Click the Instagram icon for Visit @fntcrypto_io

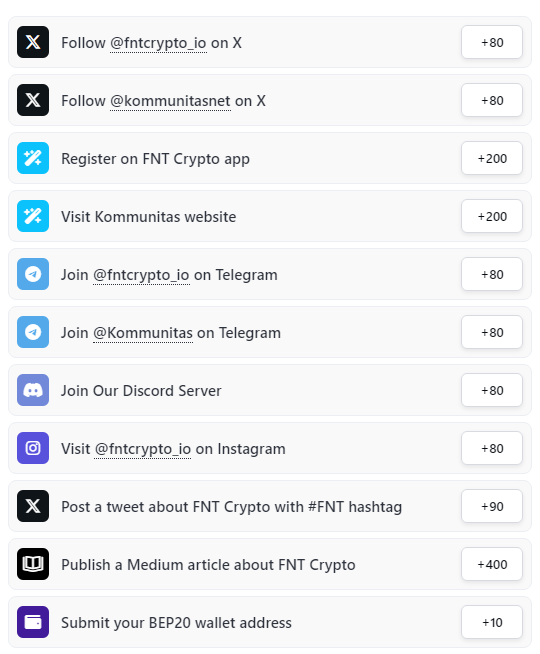coord(33,448)
